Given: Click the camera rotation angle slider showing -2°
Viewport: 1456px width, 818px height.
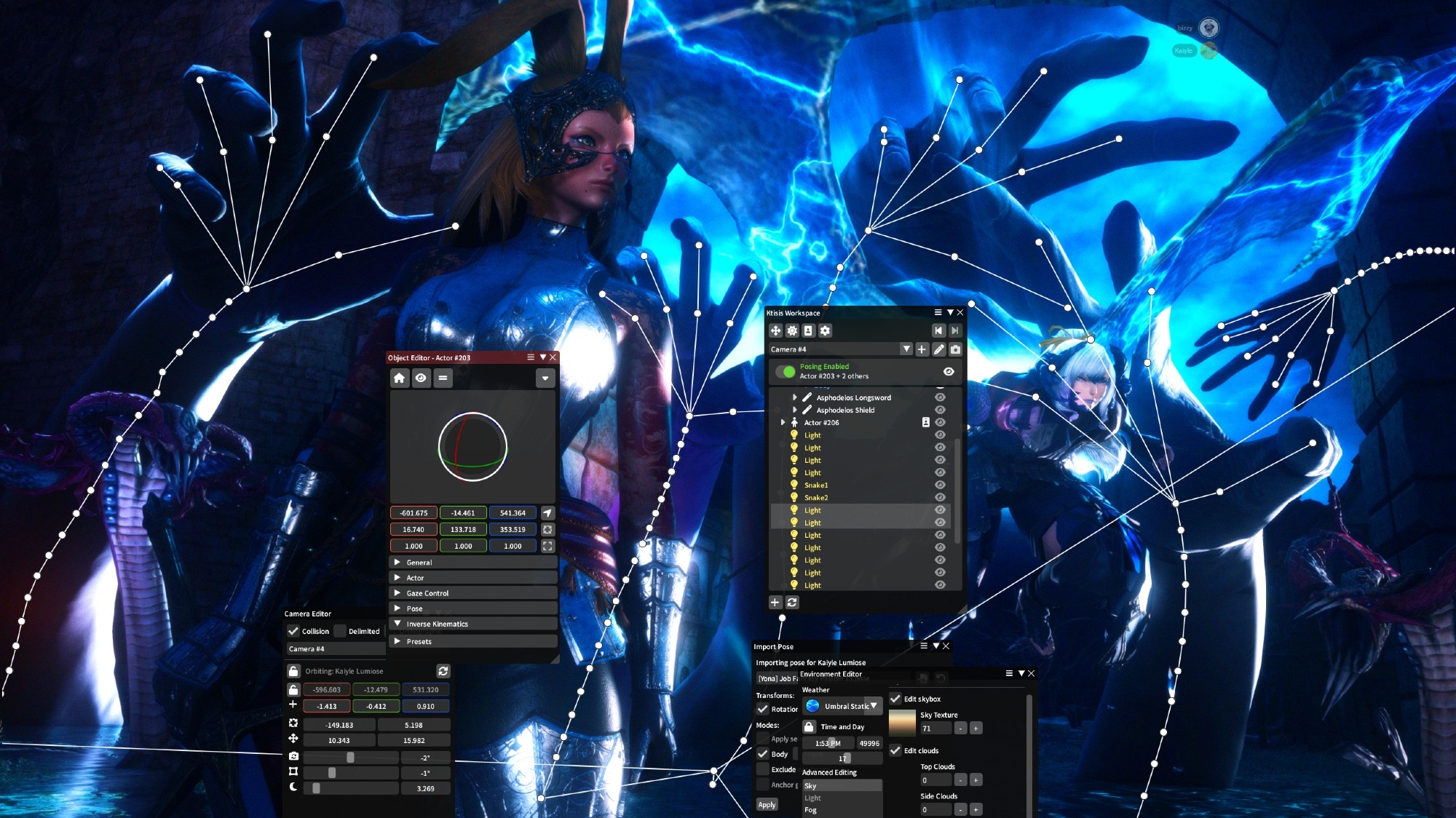Looking at the screenshot, I should point(351,758).
